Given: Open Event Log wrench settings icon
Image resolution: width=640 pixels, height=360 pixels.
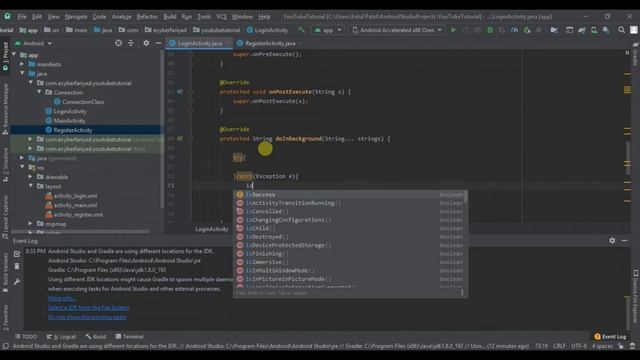Looking at the screenshot, I should click(17, 282).
